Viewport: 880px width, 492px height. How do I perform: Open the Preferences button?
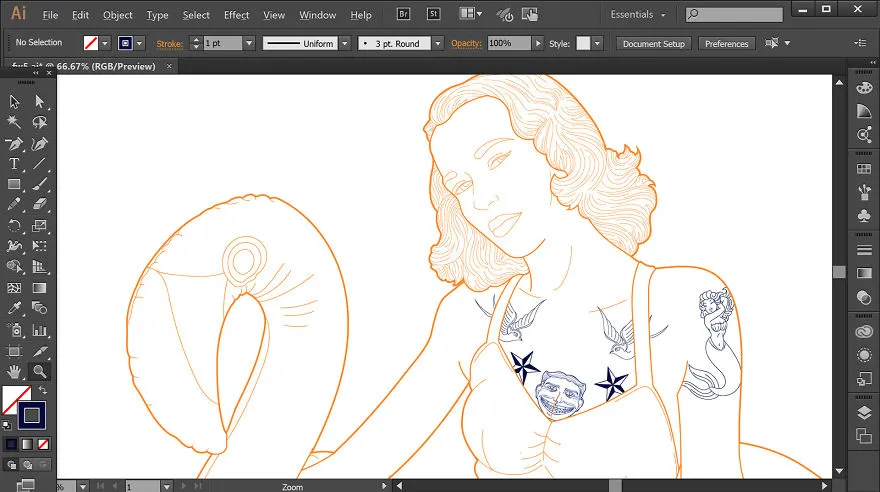click(726, 44)
